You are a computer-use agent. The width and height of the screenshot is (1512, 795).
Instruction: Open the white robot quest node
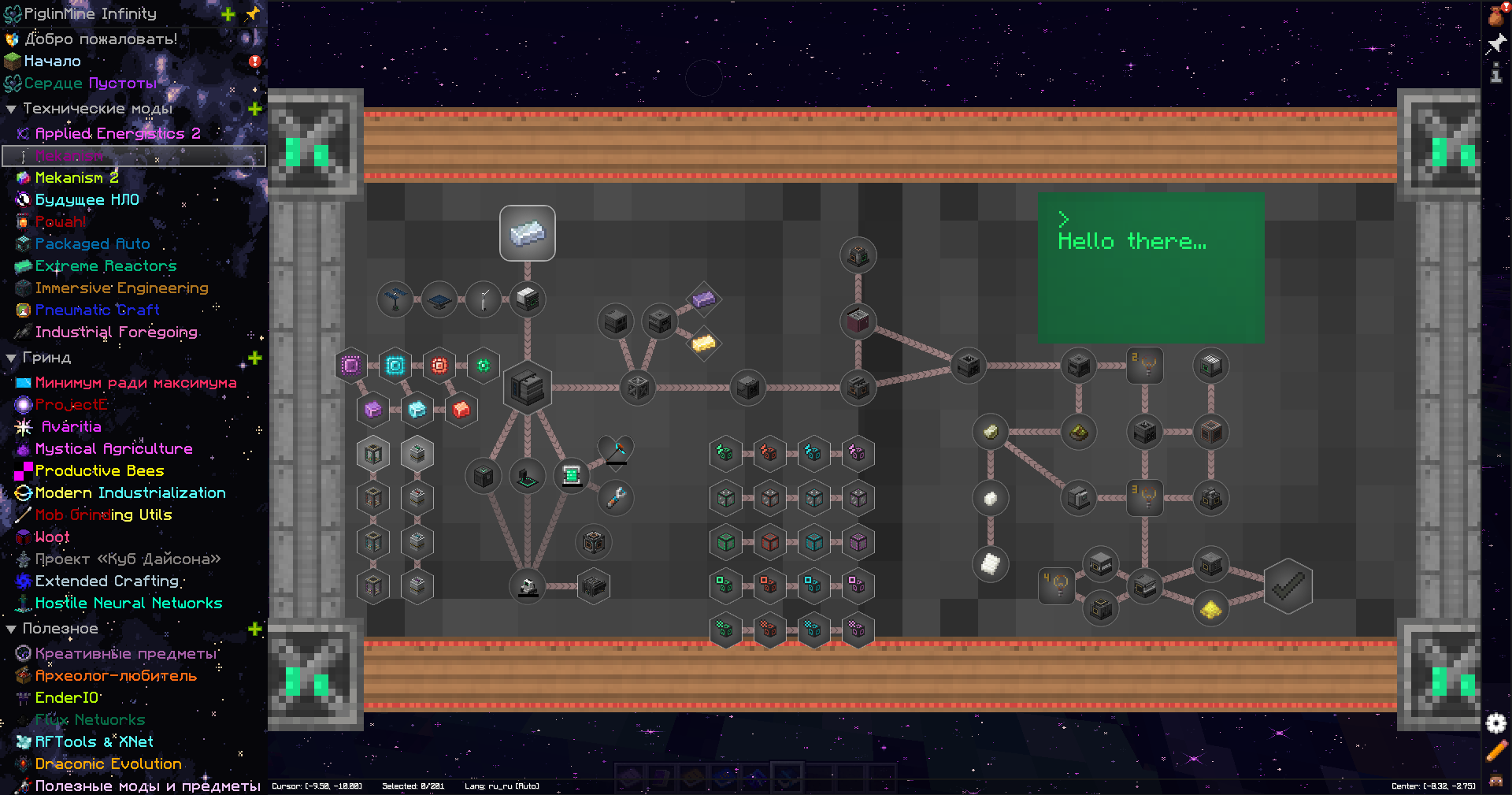point(528,586)
